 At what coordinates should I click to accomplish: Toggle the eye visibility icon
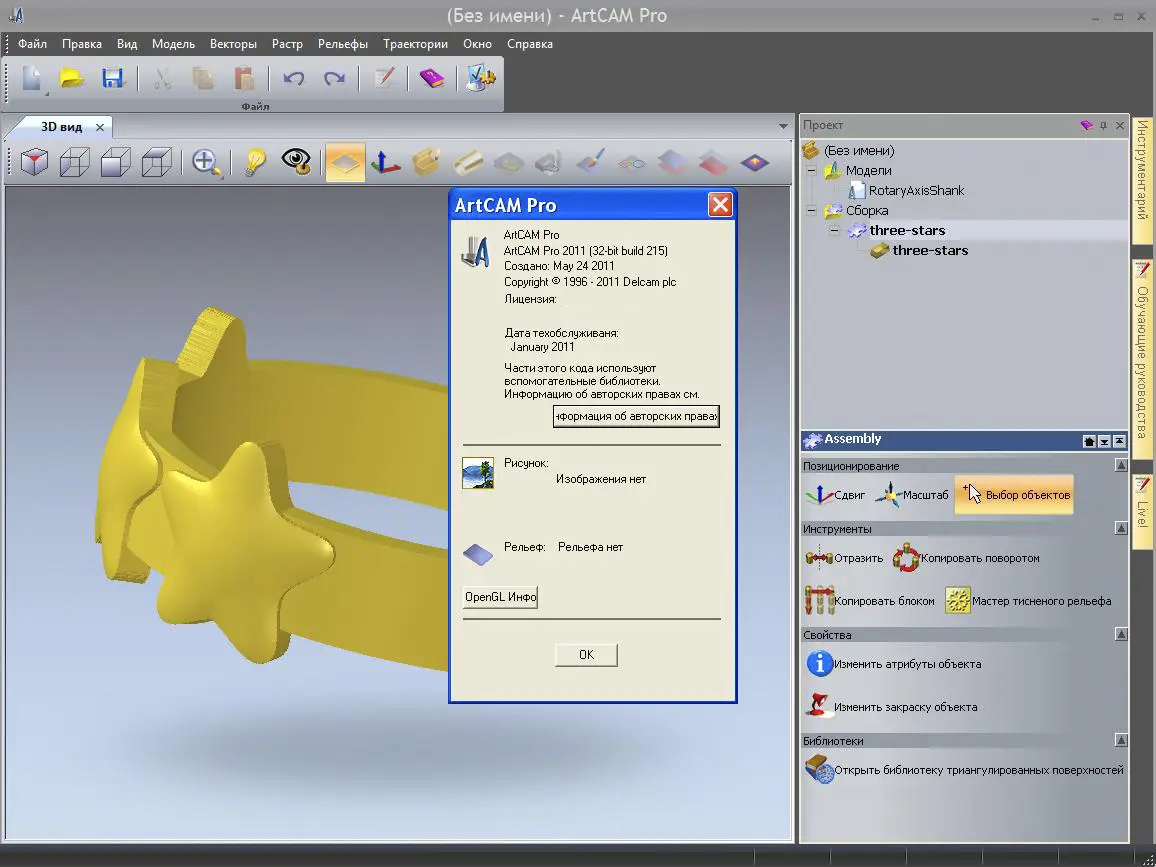click(296, 161)
